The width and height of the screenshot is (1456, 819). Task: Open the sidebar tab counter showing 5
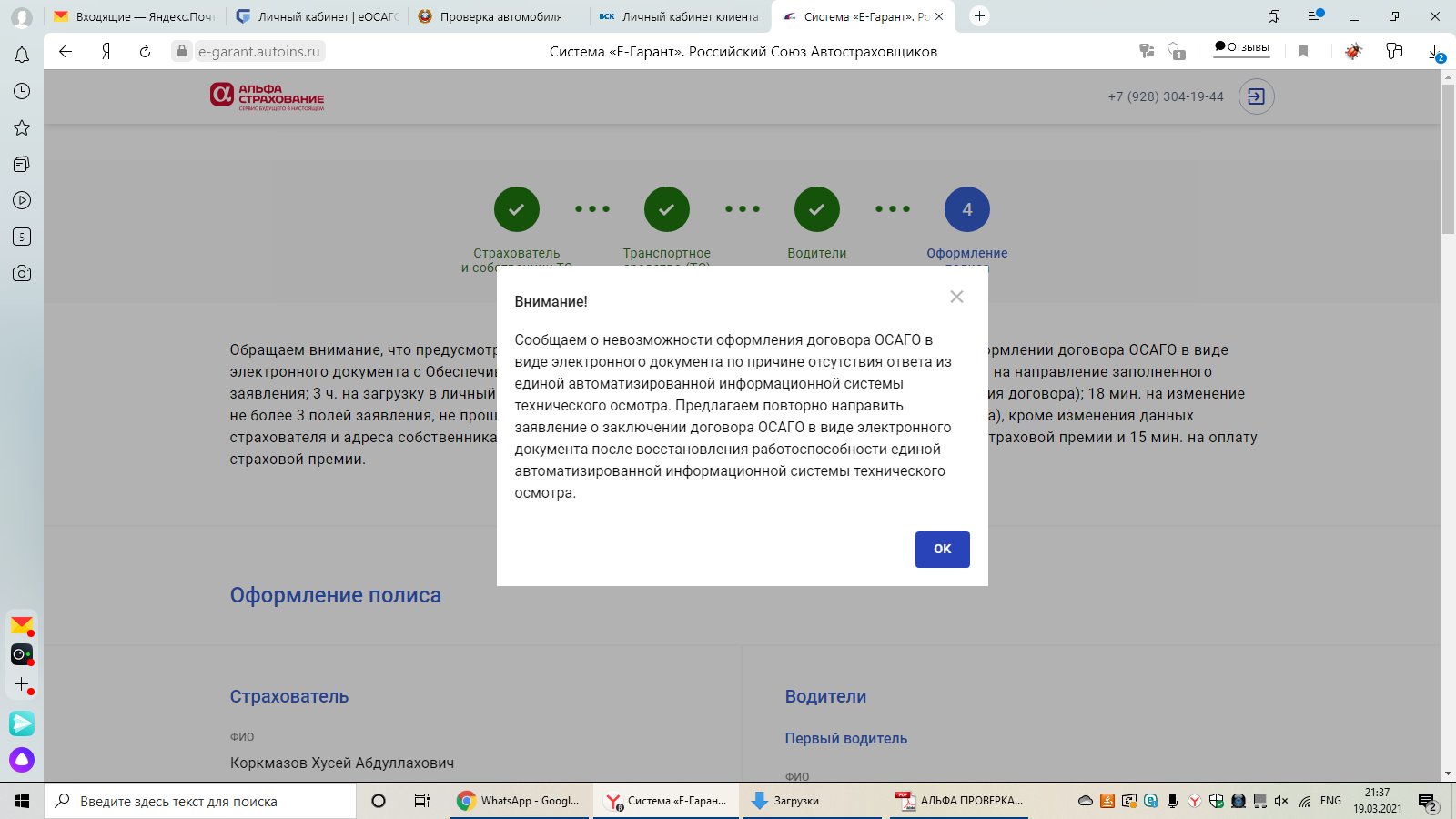pos(22,237)
